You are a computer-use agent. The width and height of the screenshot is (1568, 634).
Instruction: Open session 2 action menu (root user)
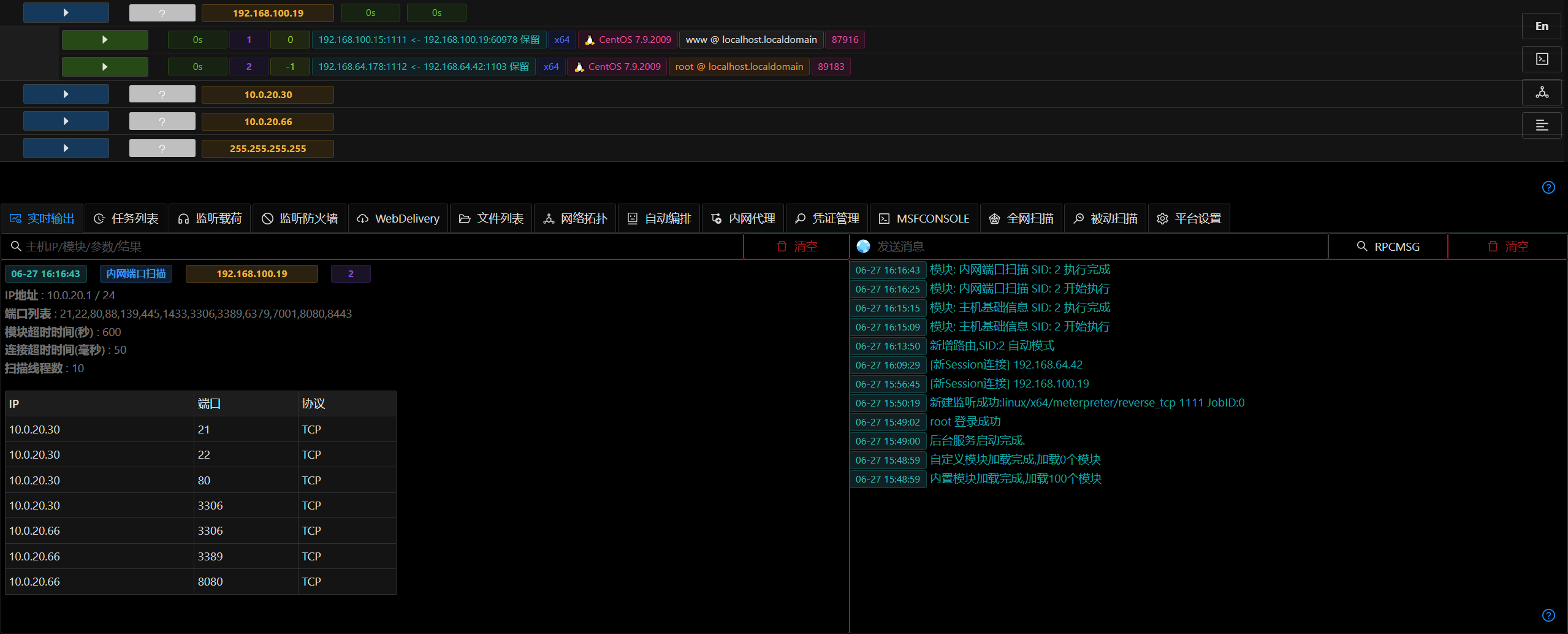(x=105, y=67)
